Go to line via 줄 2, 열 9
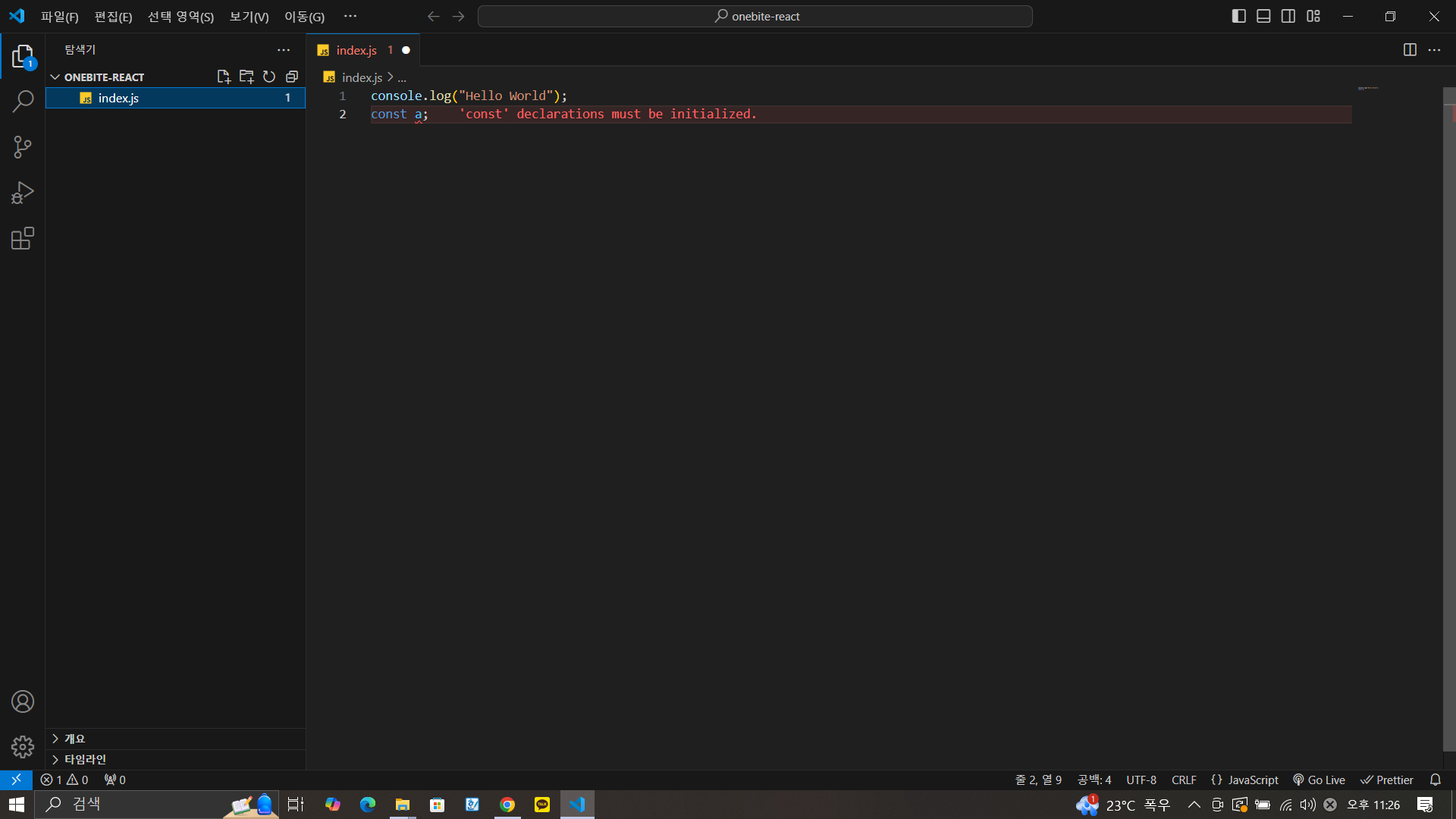Screen dimensions: 1456x819 tap(1038, 780)
